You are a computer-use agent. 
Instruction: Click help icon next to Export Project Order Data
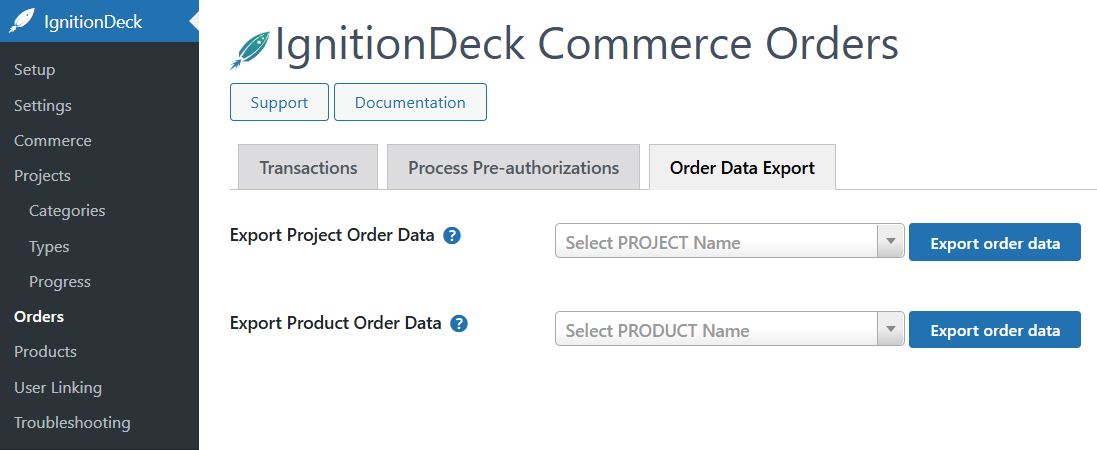(452, 236)
